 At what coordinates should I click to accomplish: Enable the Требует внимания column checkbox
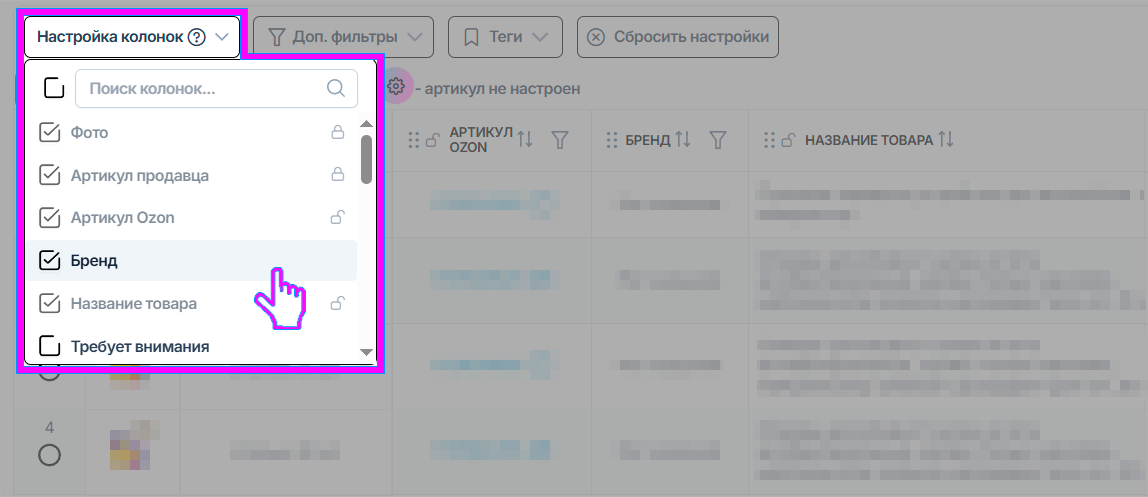(x=49, y=347)
